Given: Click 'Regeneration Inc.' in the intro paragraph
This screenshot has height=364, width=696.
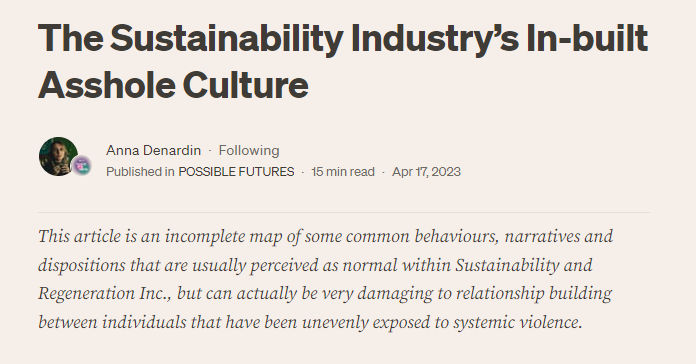Looking at the screenshot, I should [105, 293].
